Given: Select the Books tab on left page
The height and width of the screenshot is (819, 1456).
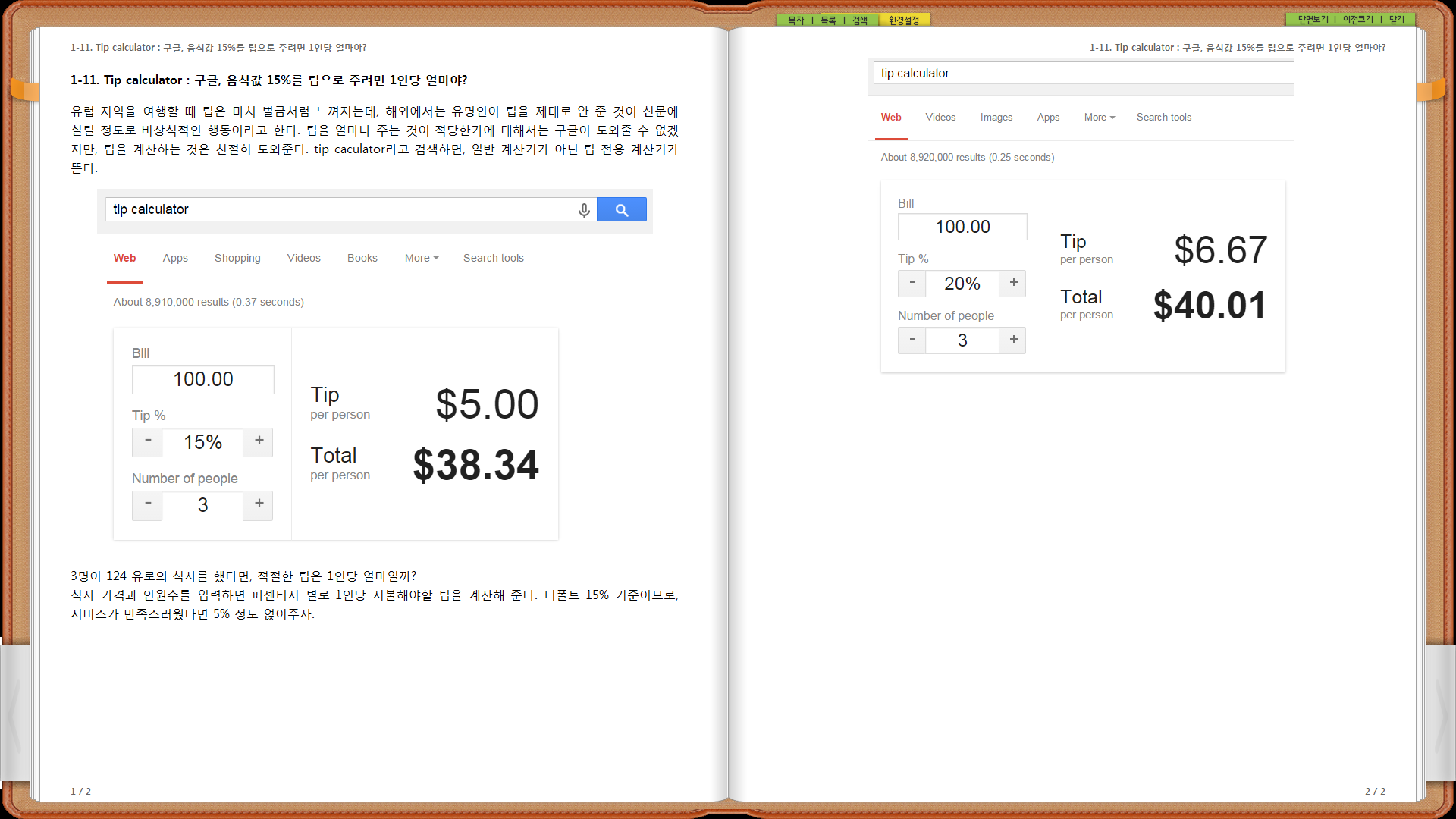Looking at the screenshot, I should pyautogui.click(x=362, y=259).
